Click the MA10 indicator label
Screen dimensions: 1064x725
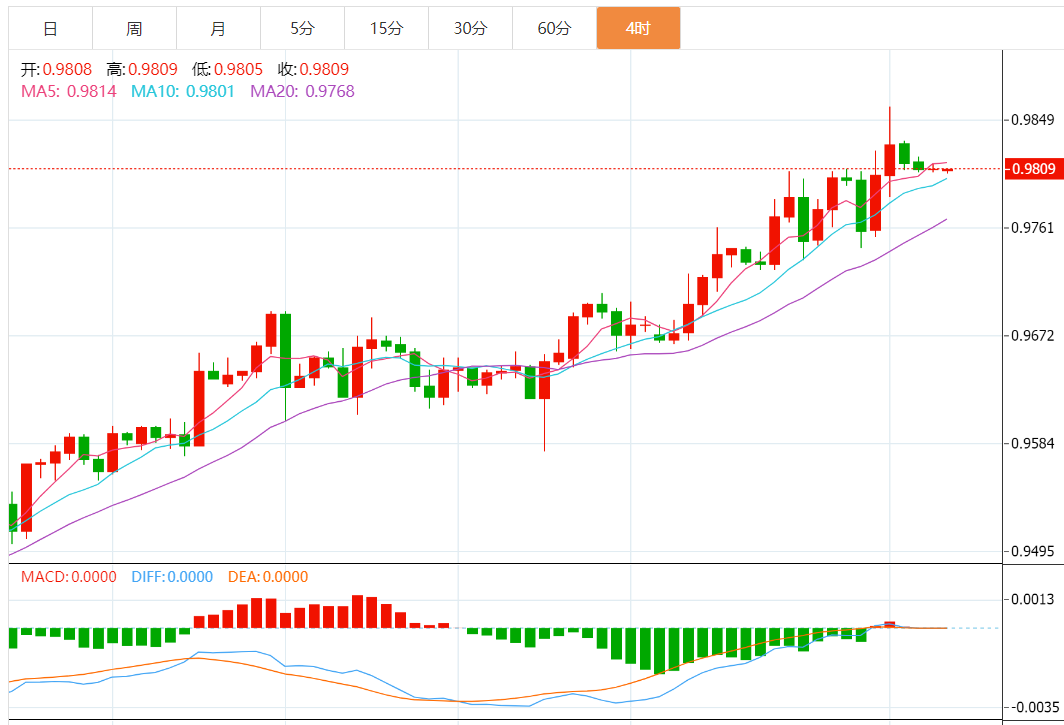184,91
